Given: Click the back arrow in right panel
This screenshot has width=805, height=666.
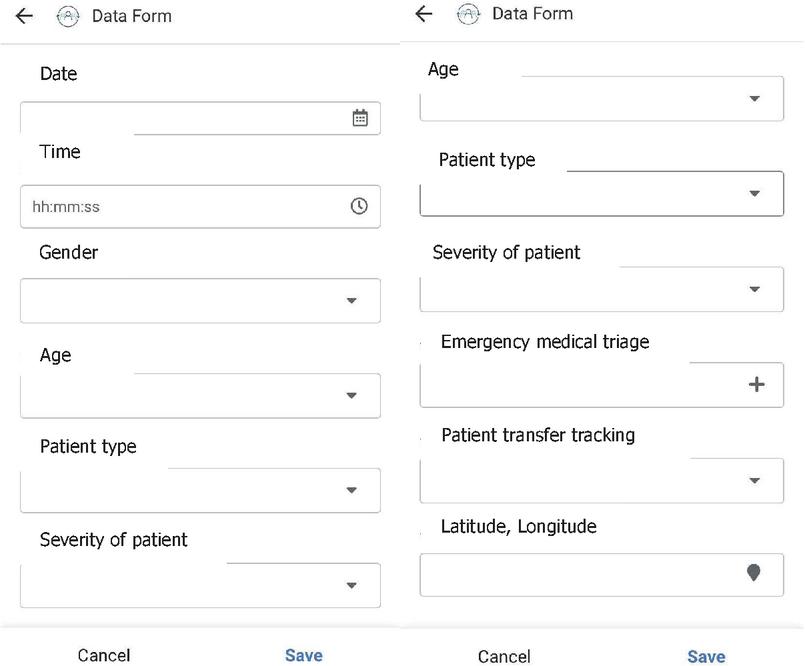Looking at the screenshot, I should point(424,13).
